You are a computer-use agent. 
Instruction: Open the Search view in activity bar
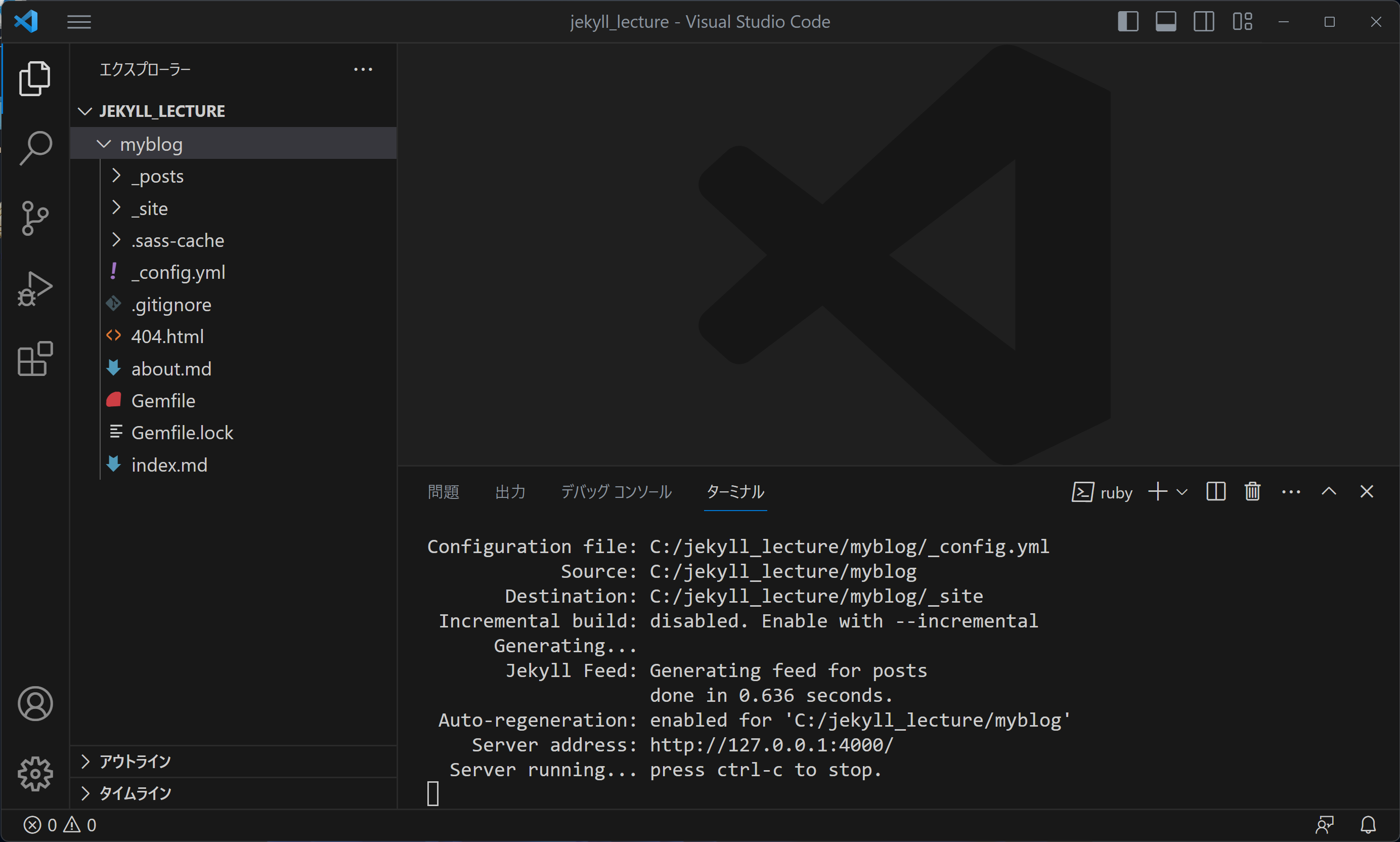pos(35,149)
